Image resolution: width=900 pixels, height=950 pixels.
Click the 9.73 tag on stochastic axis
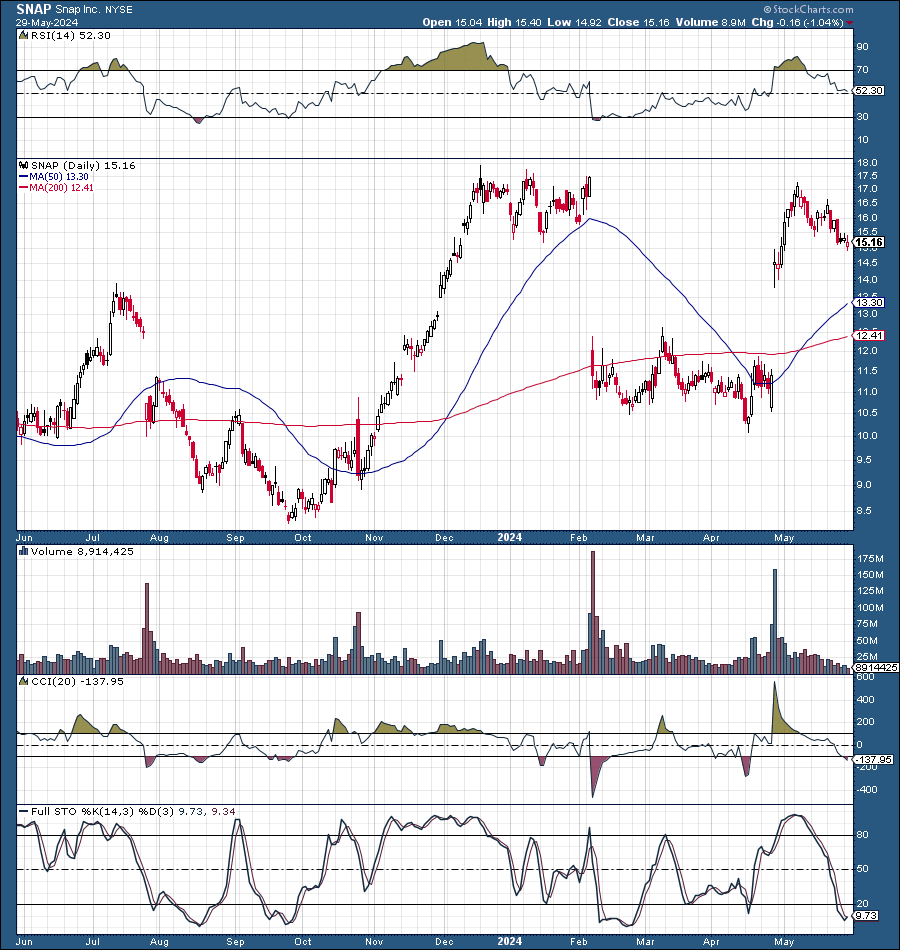[865, 915]
